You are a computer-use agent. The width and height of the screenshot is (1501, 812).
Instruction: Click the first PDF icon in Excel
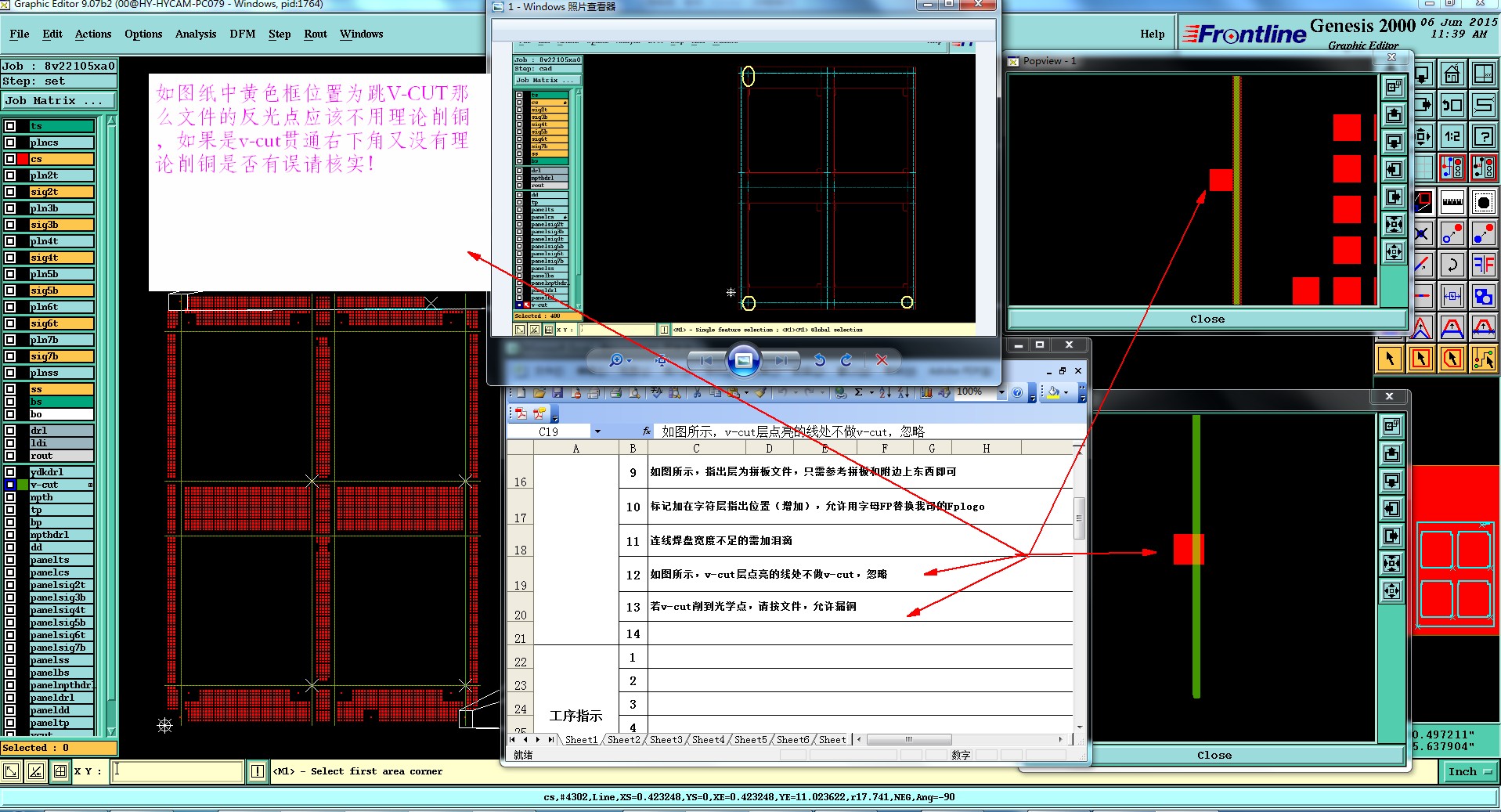(521, 413)
